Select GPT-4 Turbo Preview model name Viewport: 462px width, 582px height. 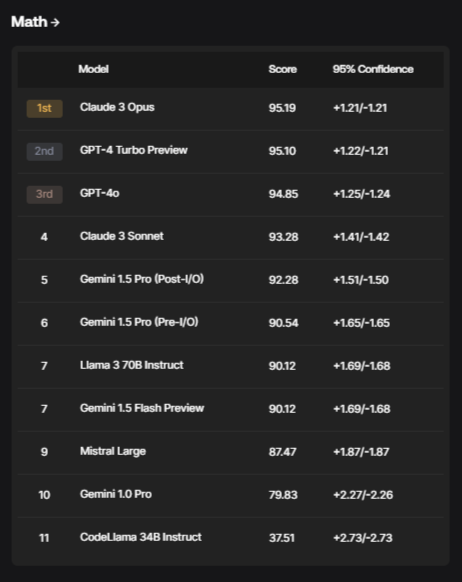134,150
